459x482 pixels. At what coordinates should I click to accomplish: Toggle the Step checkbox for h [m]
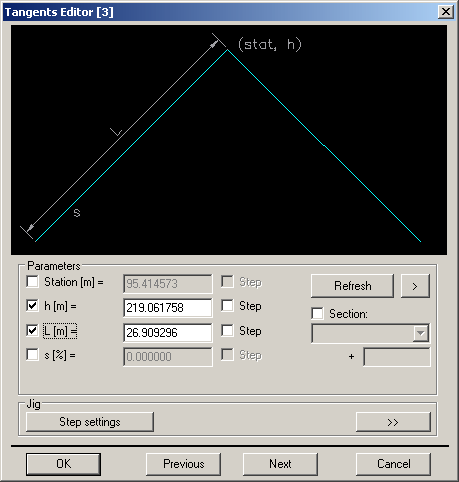[227, 306]
